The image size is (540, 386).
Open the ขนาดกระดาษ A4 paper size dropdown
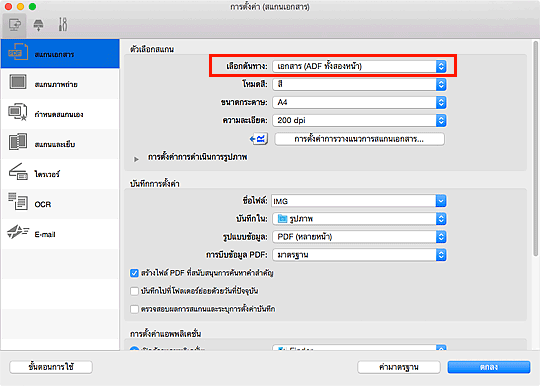pyautogui.click(x=359, y=102)
